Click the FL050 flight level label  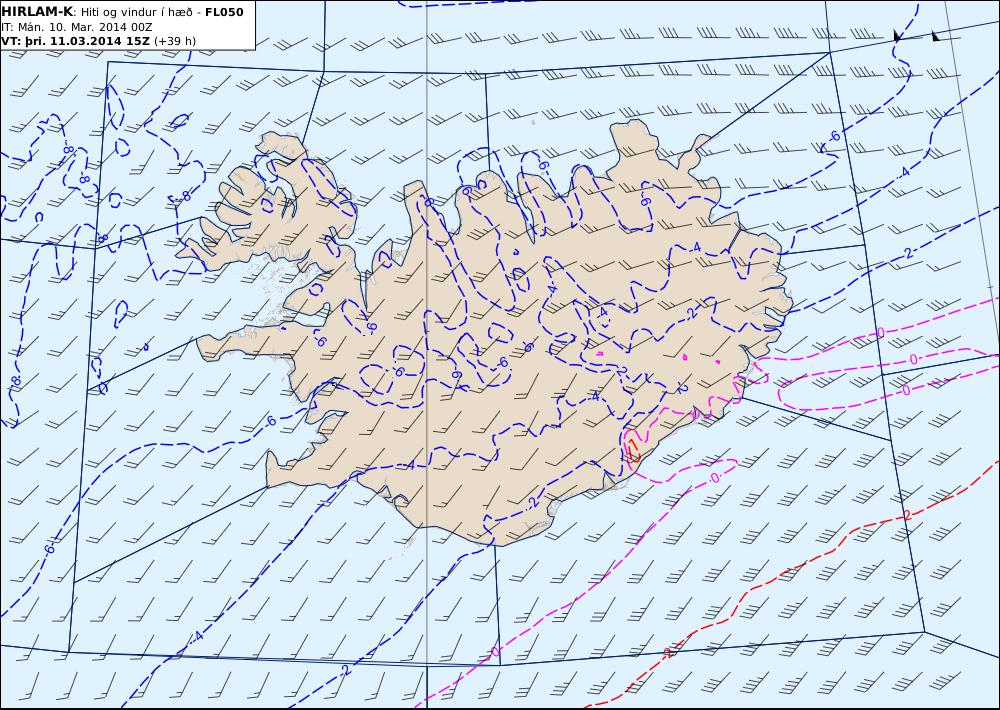224,12
